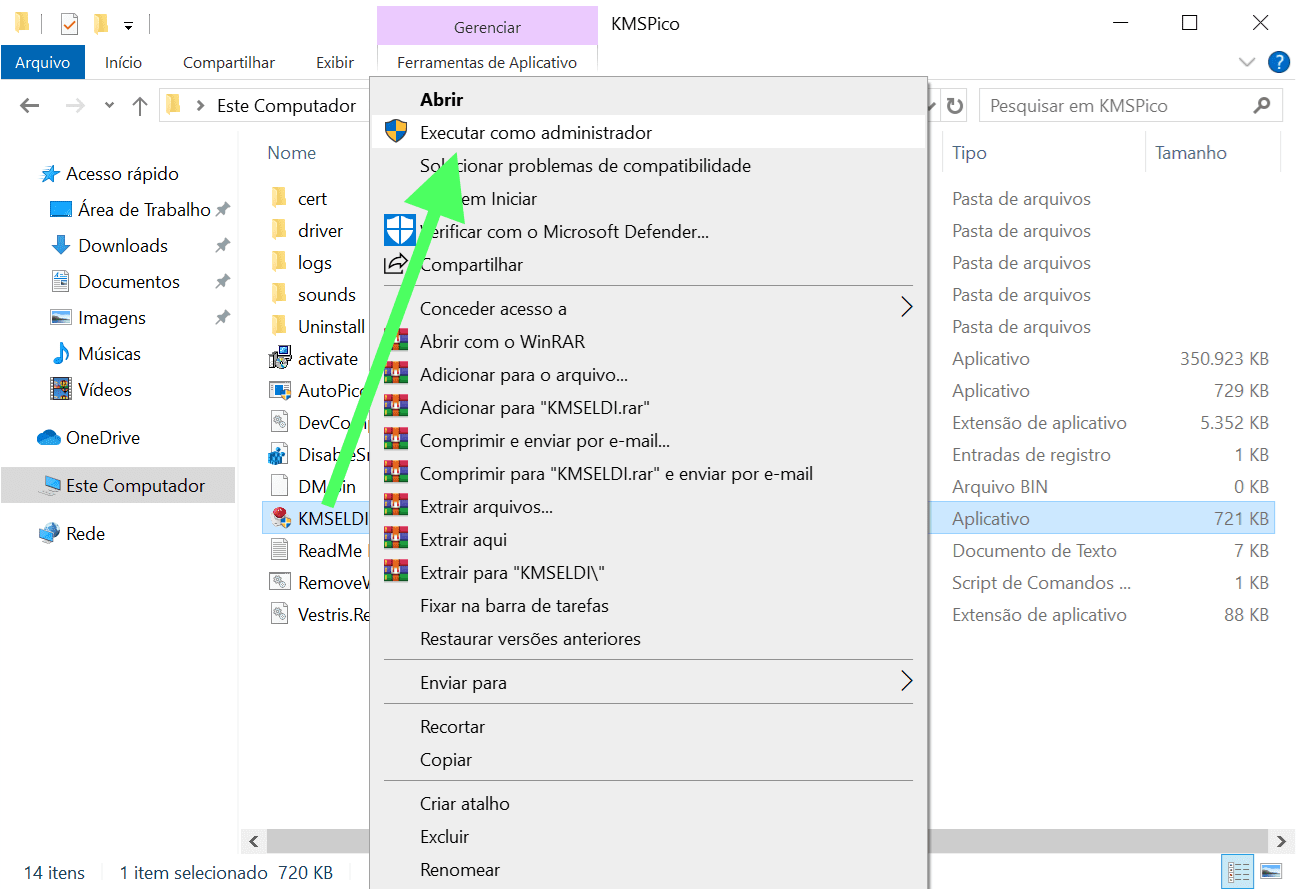Screen dimensions: 1296x889
Task: Click the search magnifier icon
Action: point(1262,105)
